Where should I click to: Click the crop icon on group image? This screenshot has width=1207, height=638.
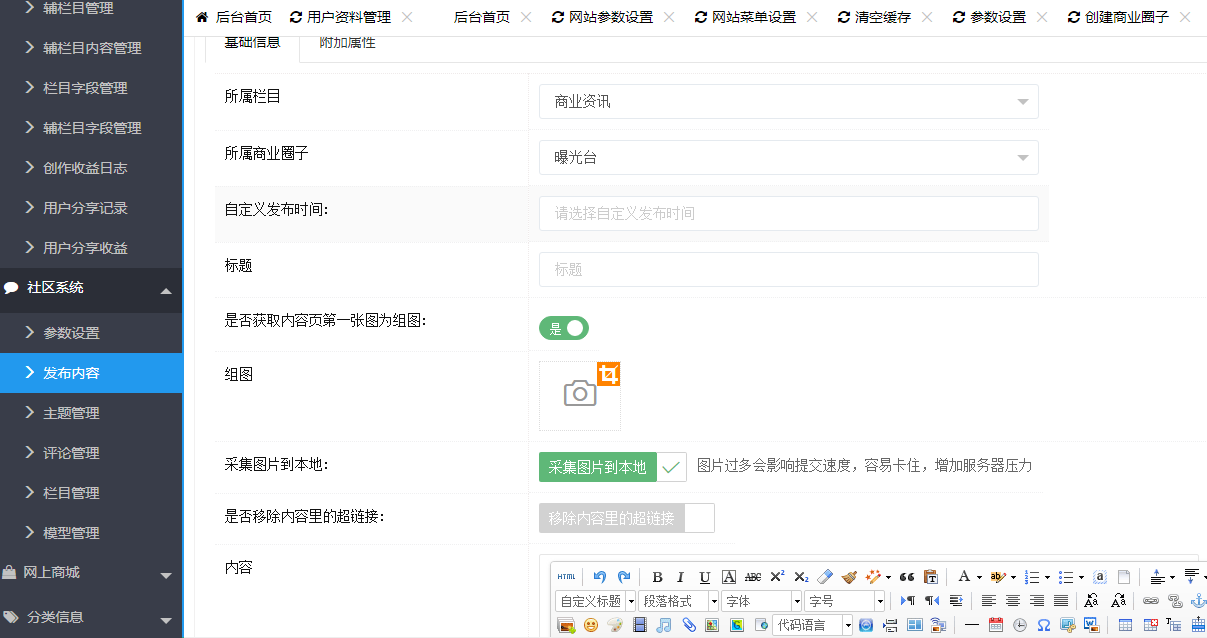coord(609,374)
